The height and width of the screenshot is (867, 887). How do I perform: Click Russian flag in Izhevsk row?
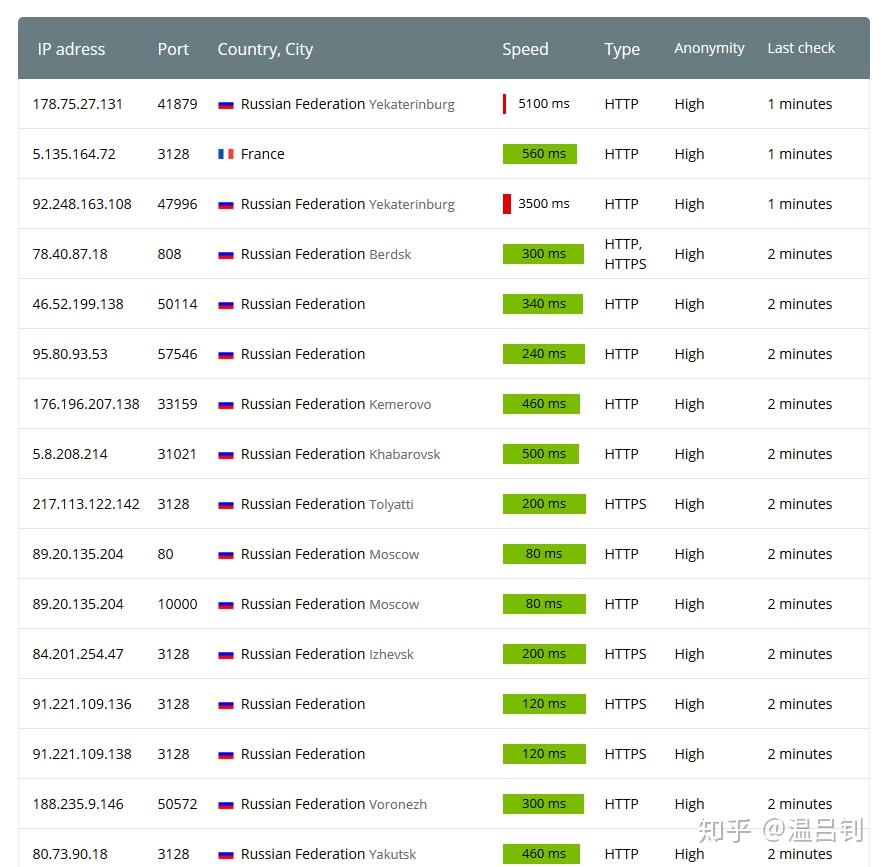226,654
